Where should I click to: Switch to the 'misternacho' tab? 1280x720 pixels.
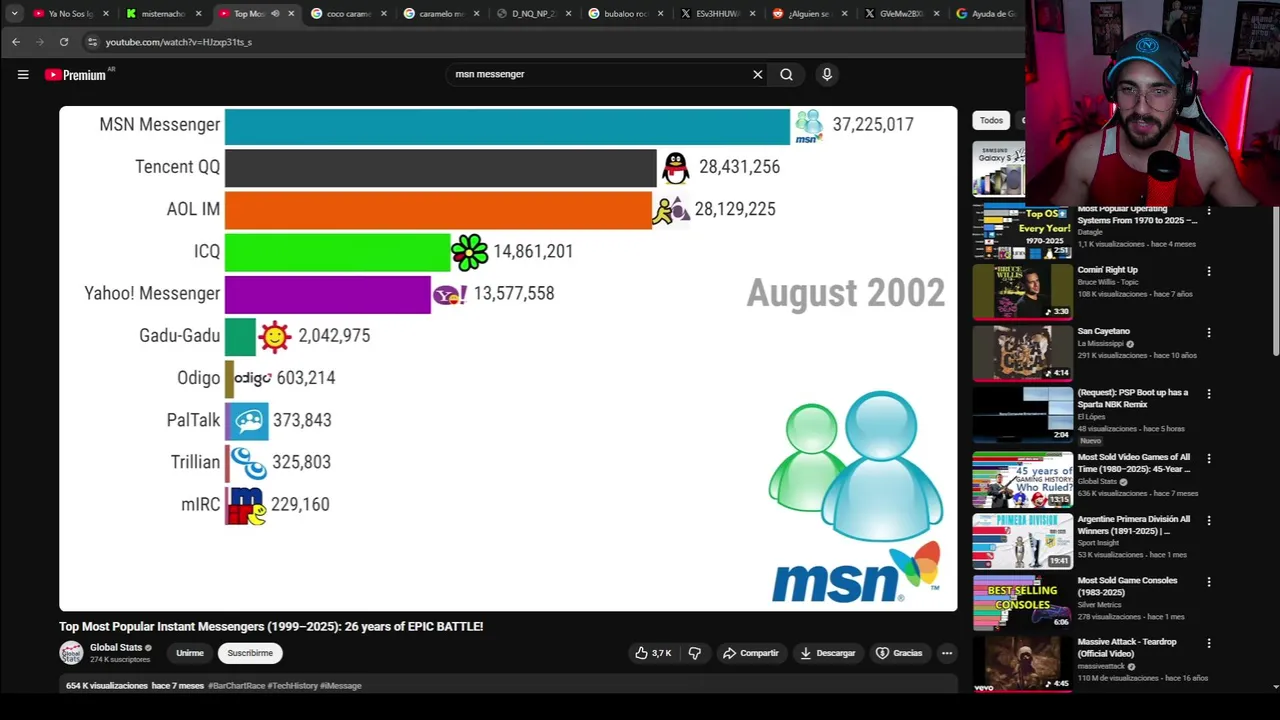point(163,14)
